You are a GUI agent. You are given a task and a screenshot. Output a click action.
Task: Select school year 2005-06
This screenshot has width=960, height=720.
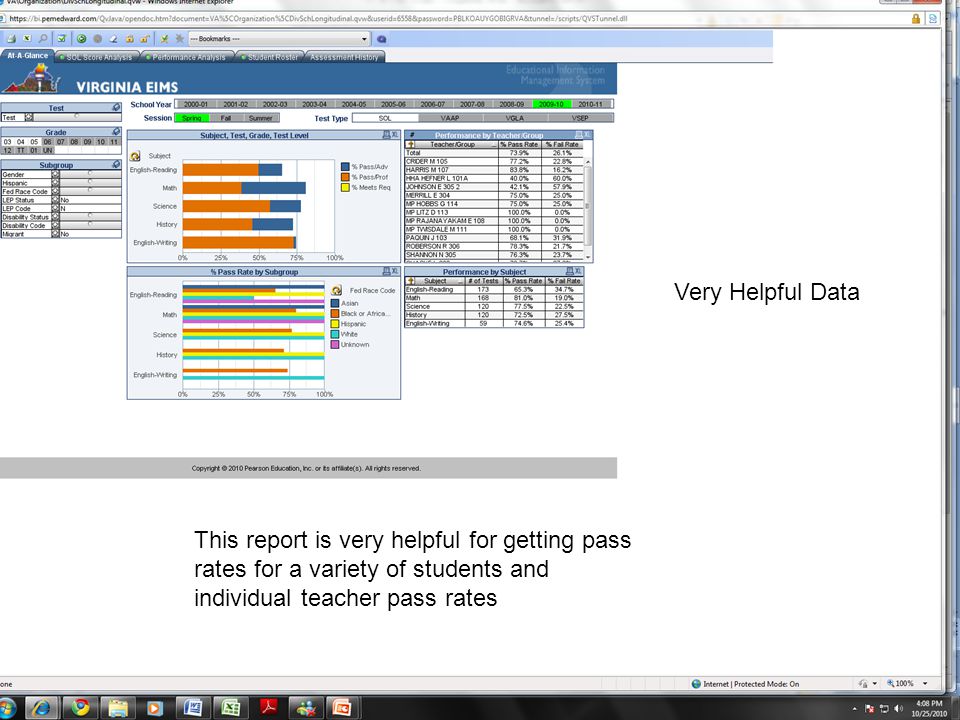393,105
